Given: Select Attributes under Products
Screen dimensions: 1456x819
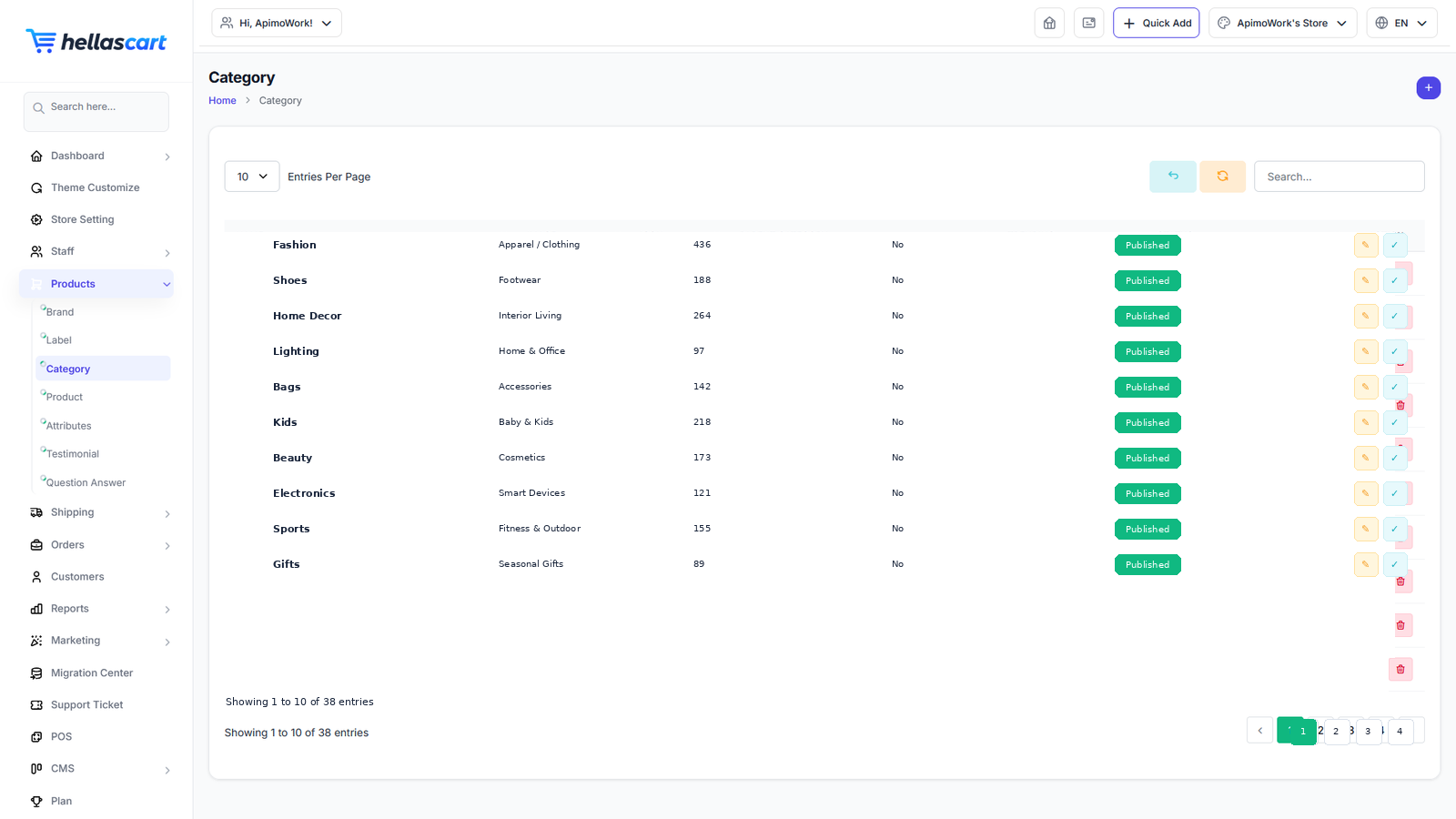Looking at the screenshot, I should coord(68,426).
